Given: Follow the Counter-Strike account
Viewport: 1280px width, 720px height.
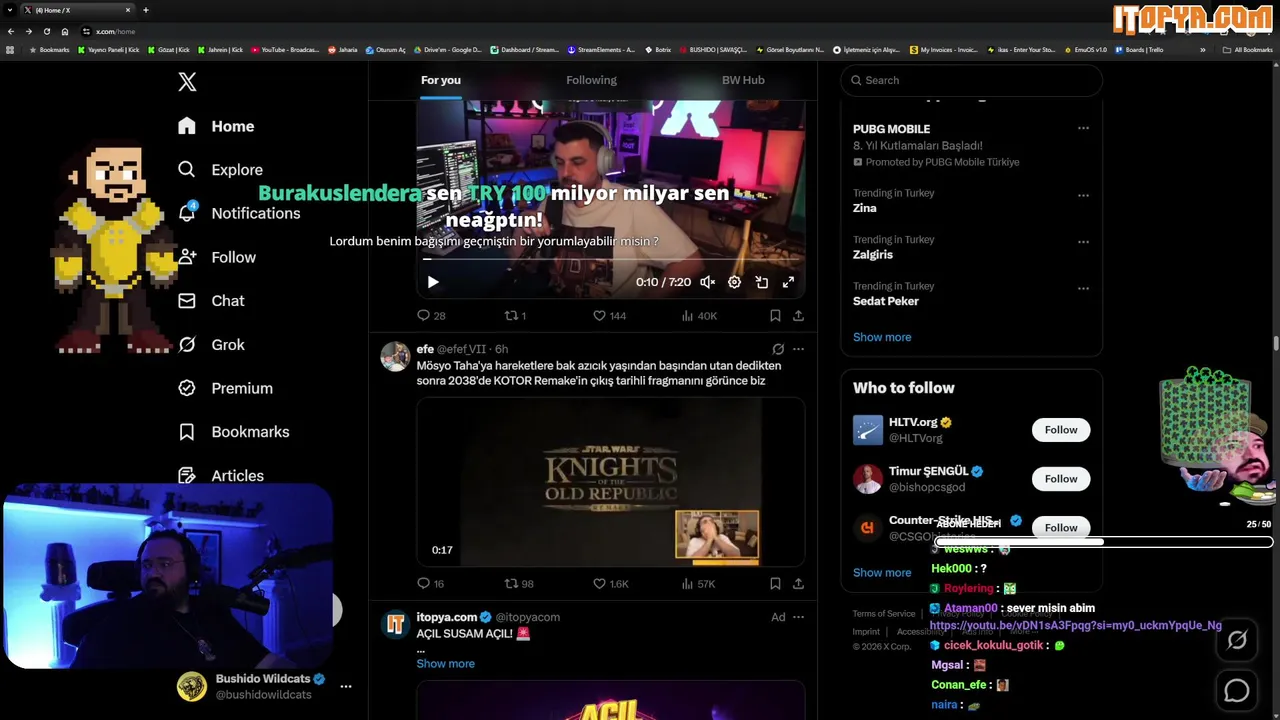Looking at the screenshot, I should point(1061,527).
